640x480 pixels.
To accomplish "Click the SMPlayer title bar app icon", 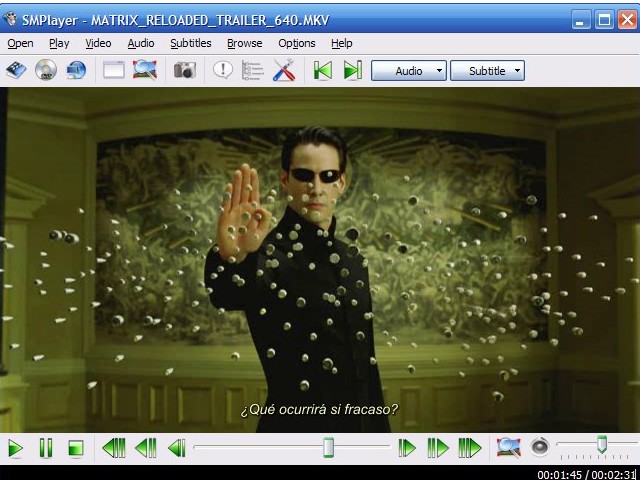I will (9, 19).
